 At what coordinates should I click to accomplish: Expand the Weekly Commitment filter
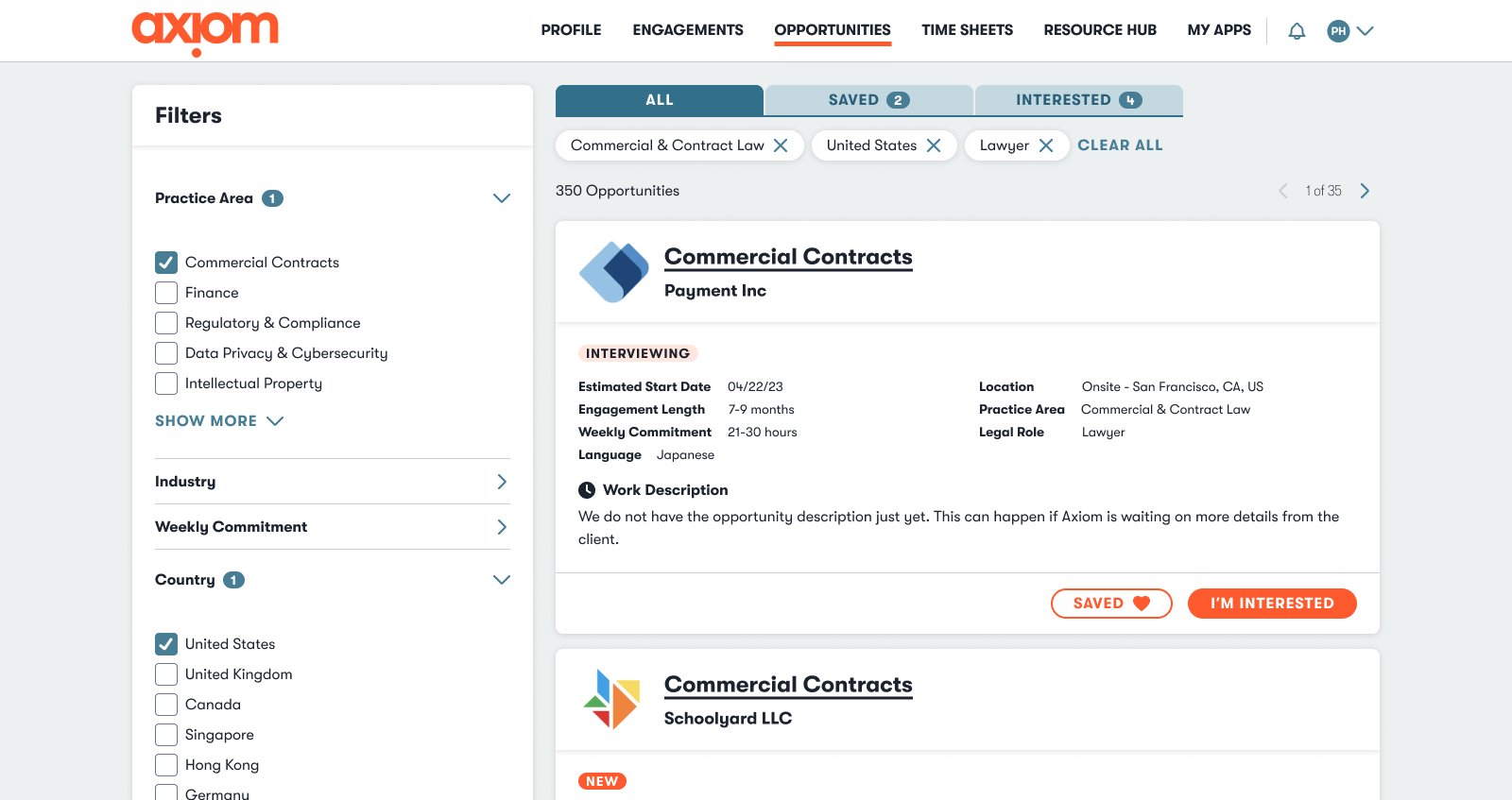[x=501, y=527]
